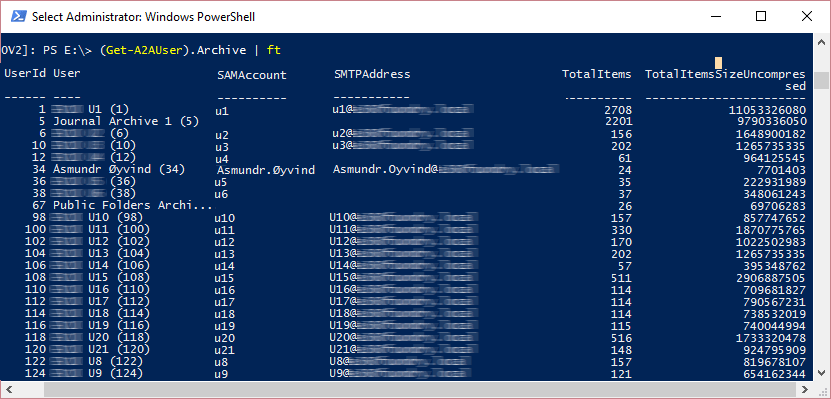Click the size value '1733320478'
Image resolution: width=831 pixels, height=399 pixels.
point(771,338)
